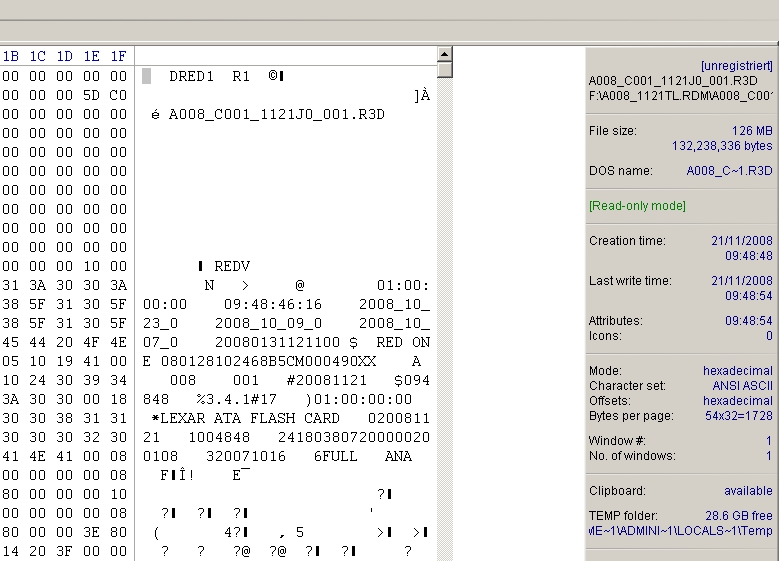Click the 1D column offset header

64,56
